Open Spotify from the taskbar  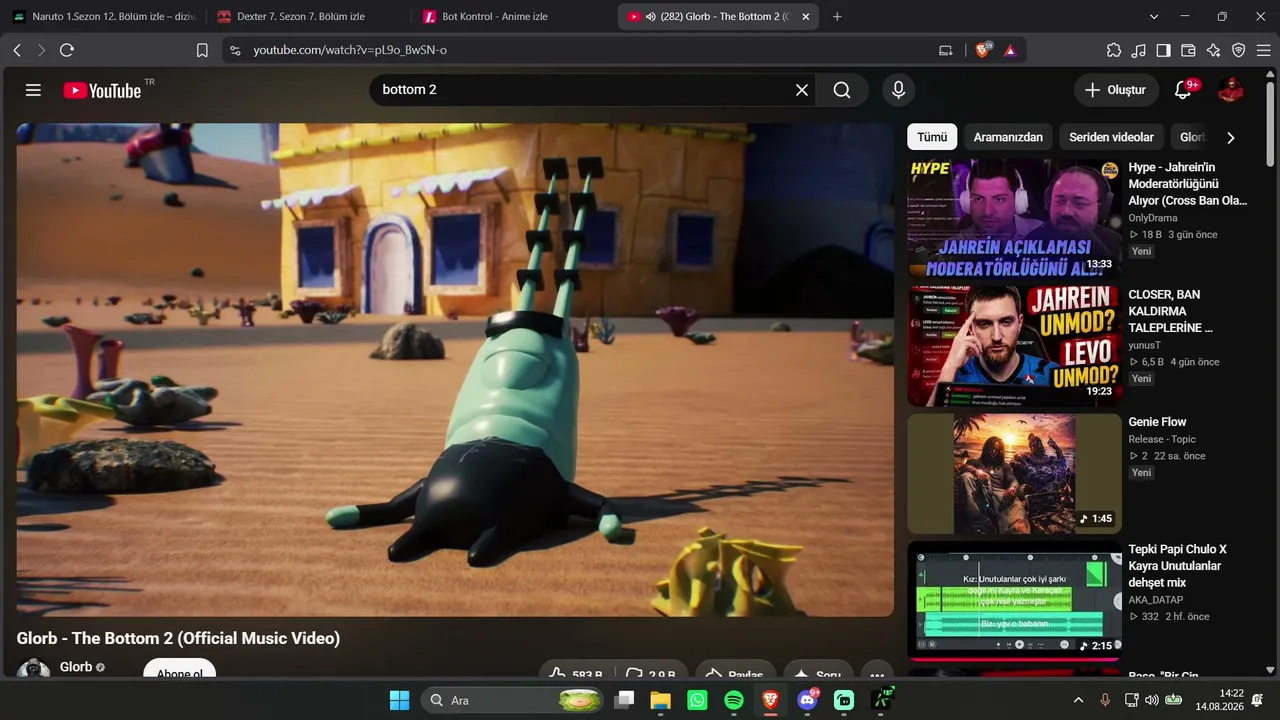(x=733, y=700)
